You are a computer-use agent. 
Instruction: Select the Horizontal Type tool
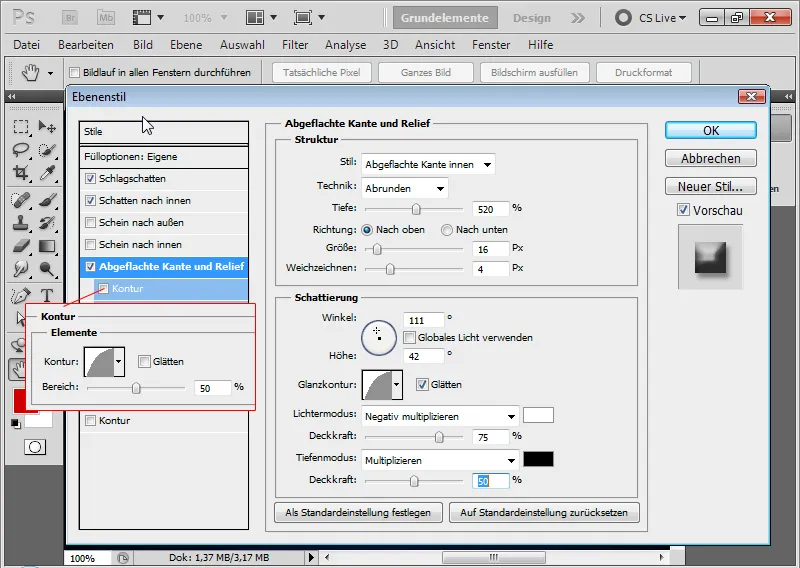[x=47, y=295]
